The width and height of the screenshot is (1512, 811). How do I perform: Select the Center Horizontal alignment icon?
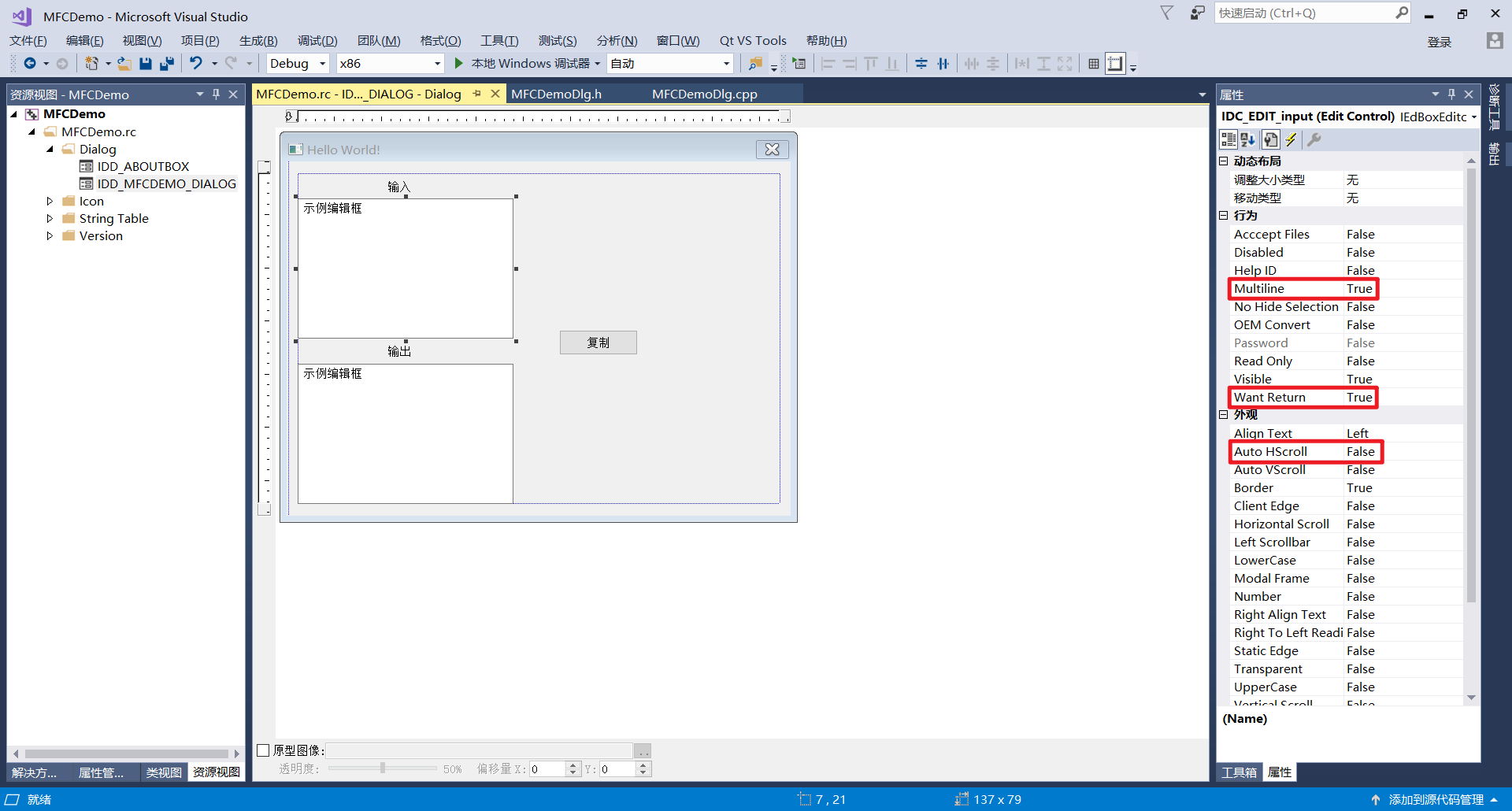point(943,63)
